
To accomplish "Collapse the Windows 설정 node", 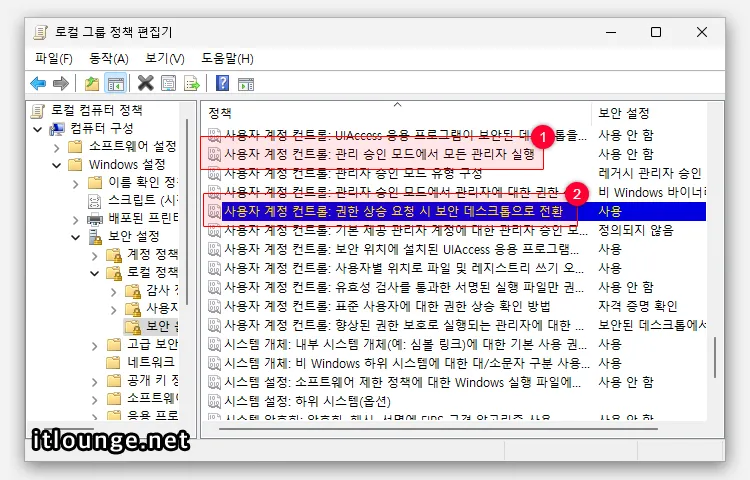I will (x=56, y=165).
